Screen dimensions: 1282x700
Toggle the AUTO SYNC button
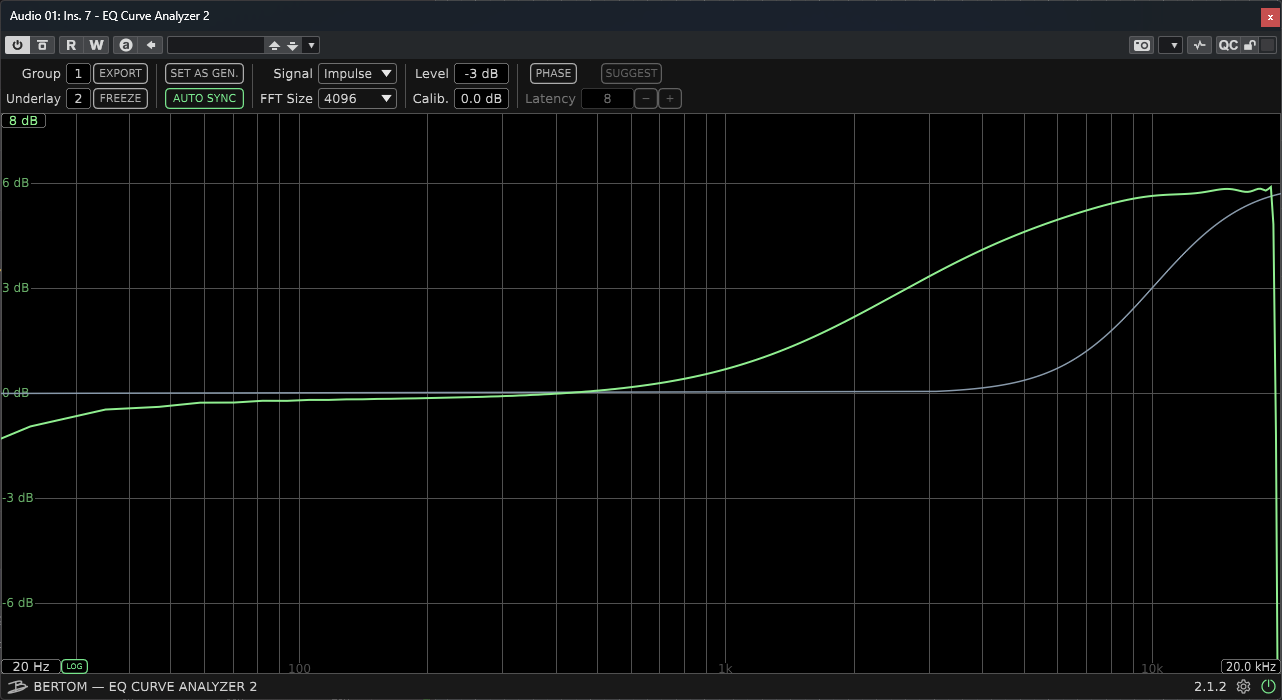click(x=204, y=98)
